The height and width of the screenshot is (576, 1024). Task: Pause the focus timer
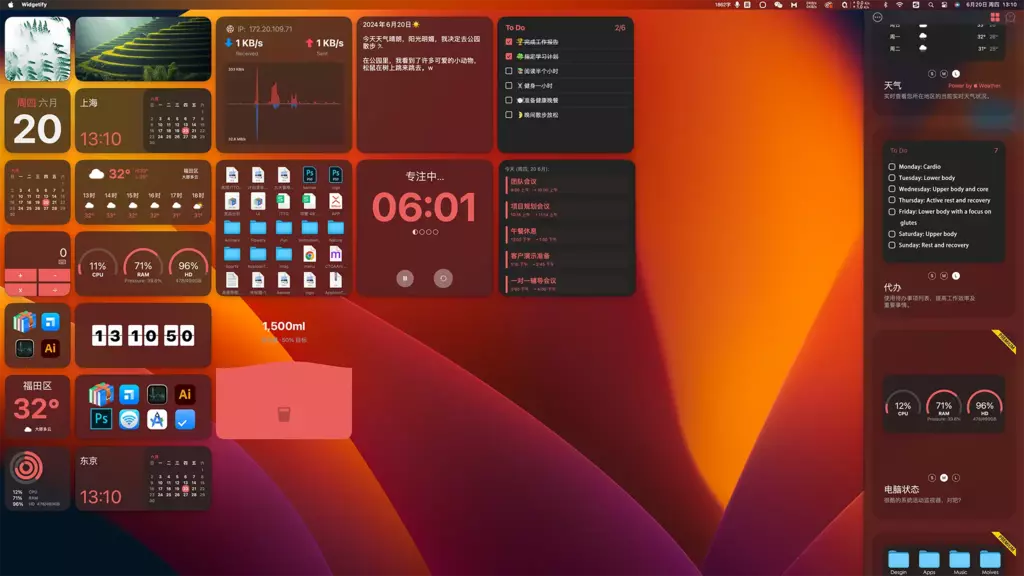pos(405,279)
